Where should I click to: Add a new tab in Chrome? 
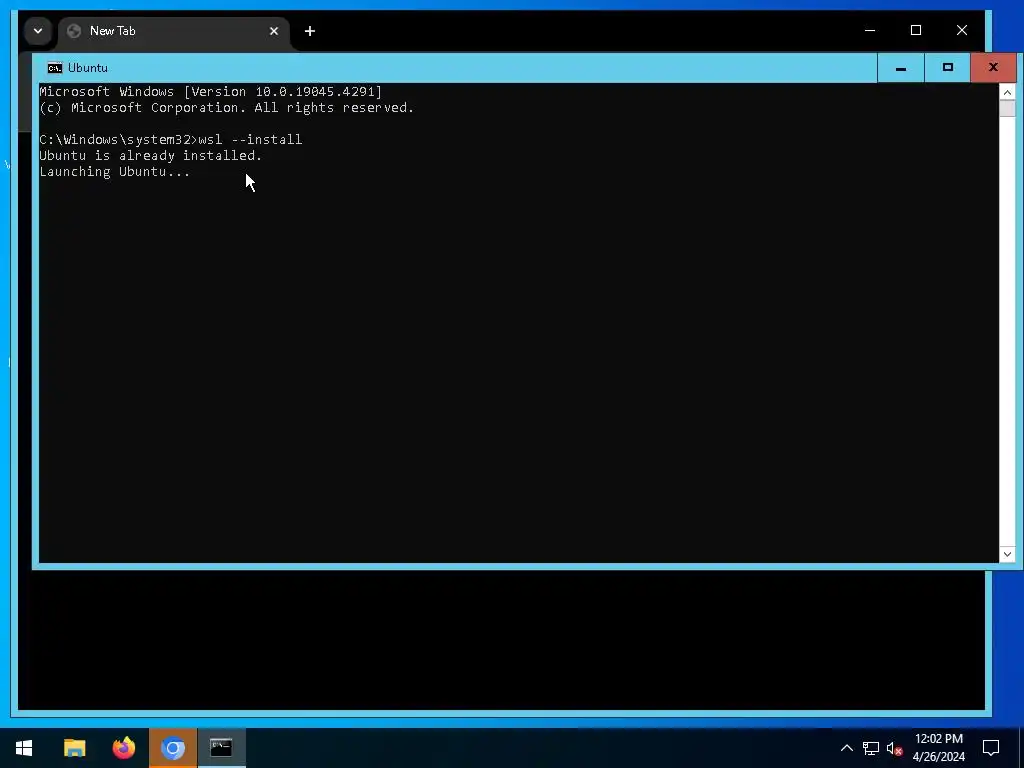tap(310, 31)
